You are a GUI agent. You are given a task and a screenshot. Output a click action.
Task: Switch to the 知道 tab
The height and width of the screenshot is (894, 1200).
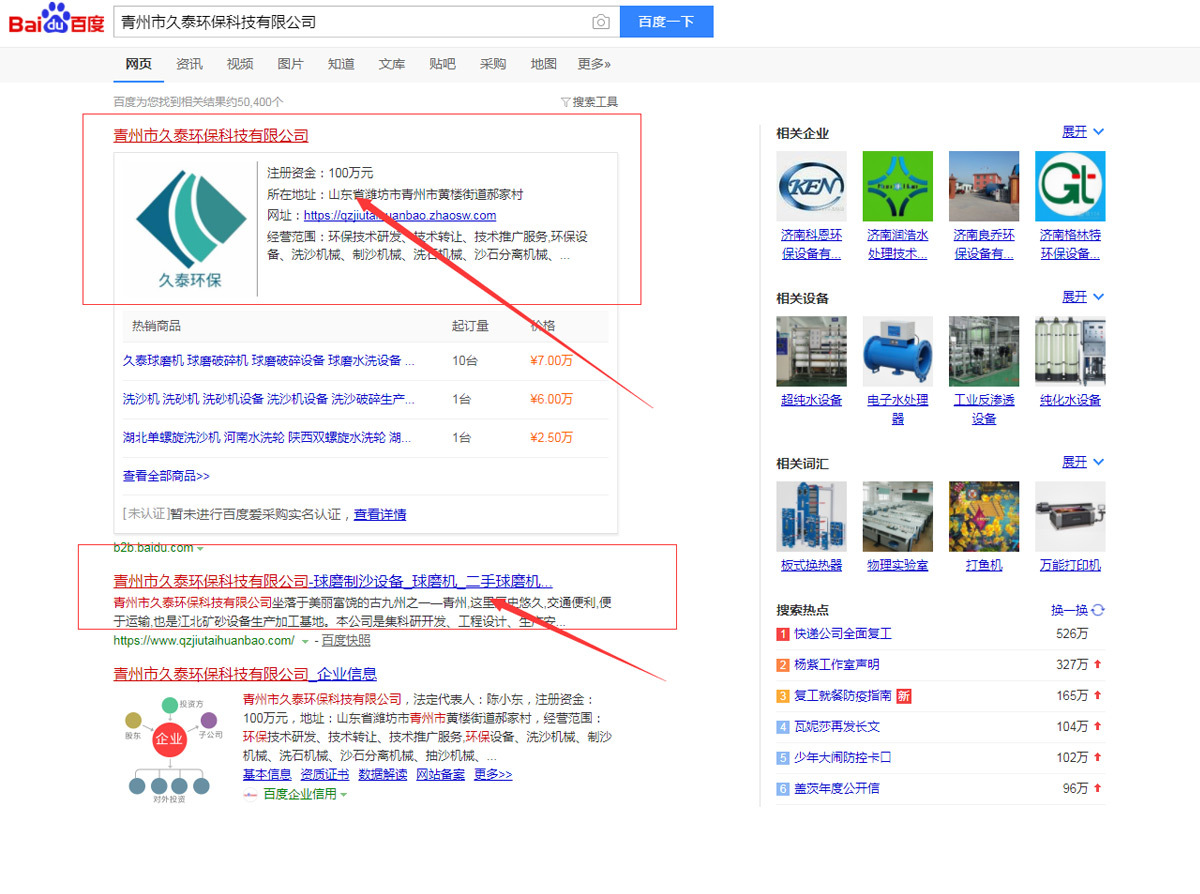pos(341,64)
